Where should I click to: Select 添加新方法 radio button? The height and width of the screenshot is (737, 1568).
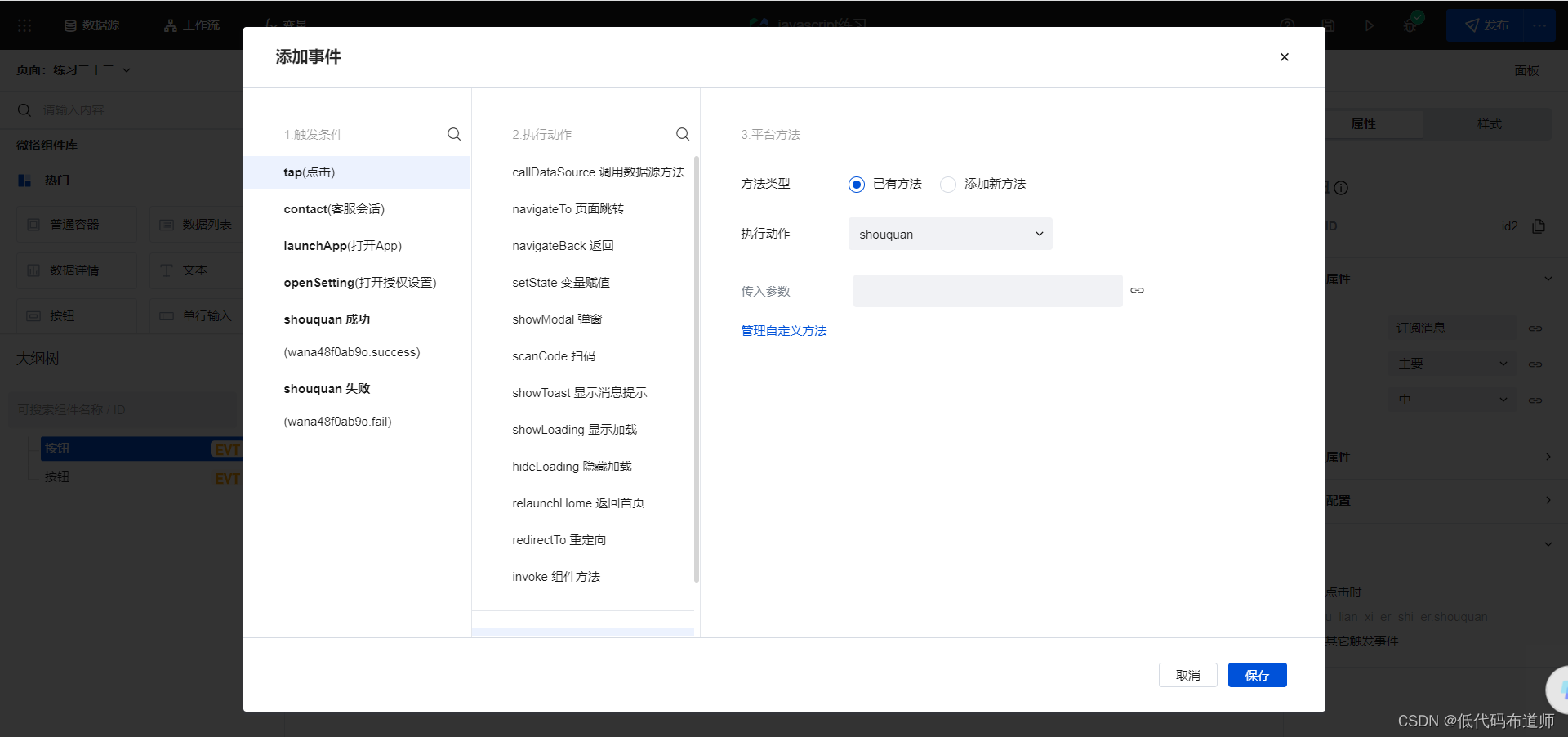(x=948, y=185)
